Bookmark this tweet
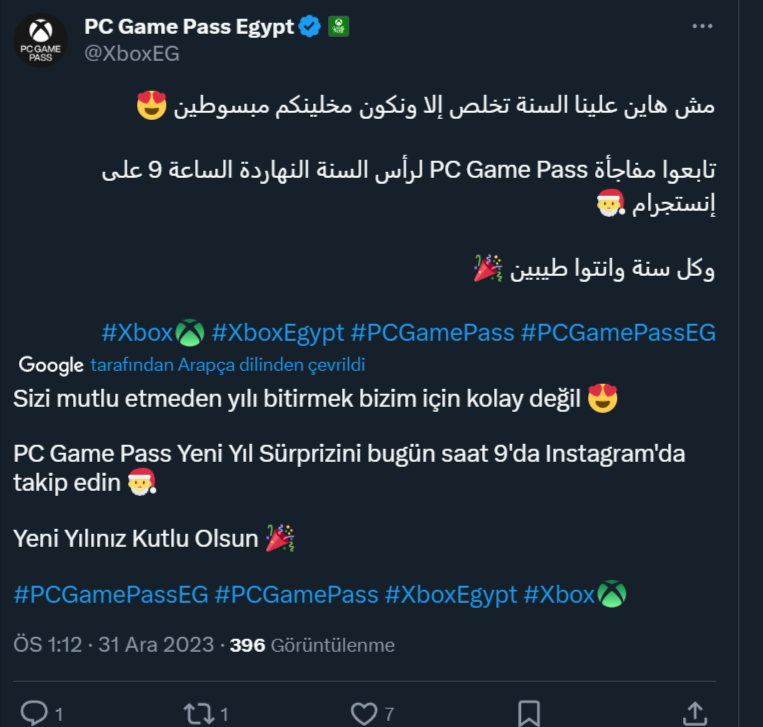 point(528,713)
